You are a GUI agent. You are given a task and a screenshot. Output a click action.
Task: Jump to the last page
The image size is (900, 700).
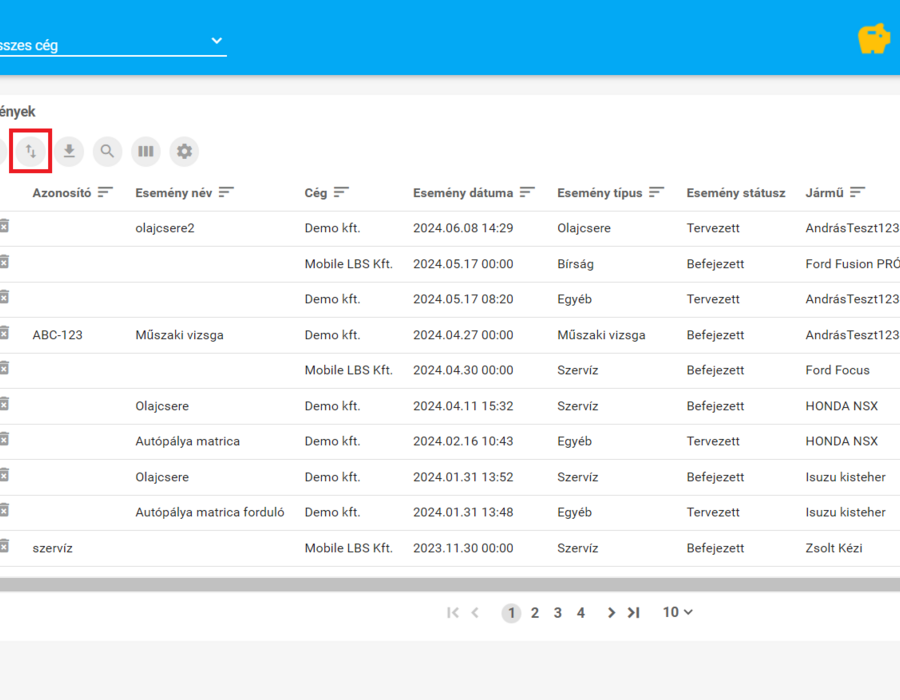pyautogui.click(x=634, y=613)
